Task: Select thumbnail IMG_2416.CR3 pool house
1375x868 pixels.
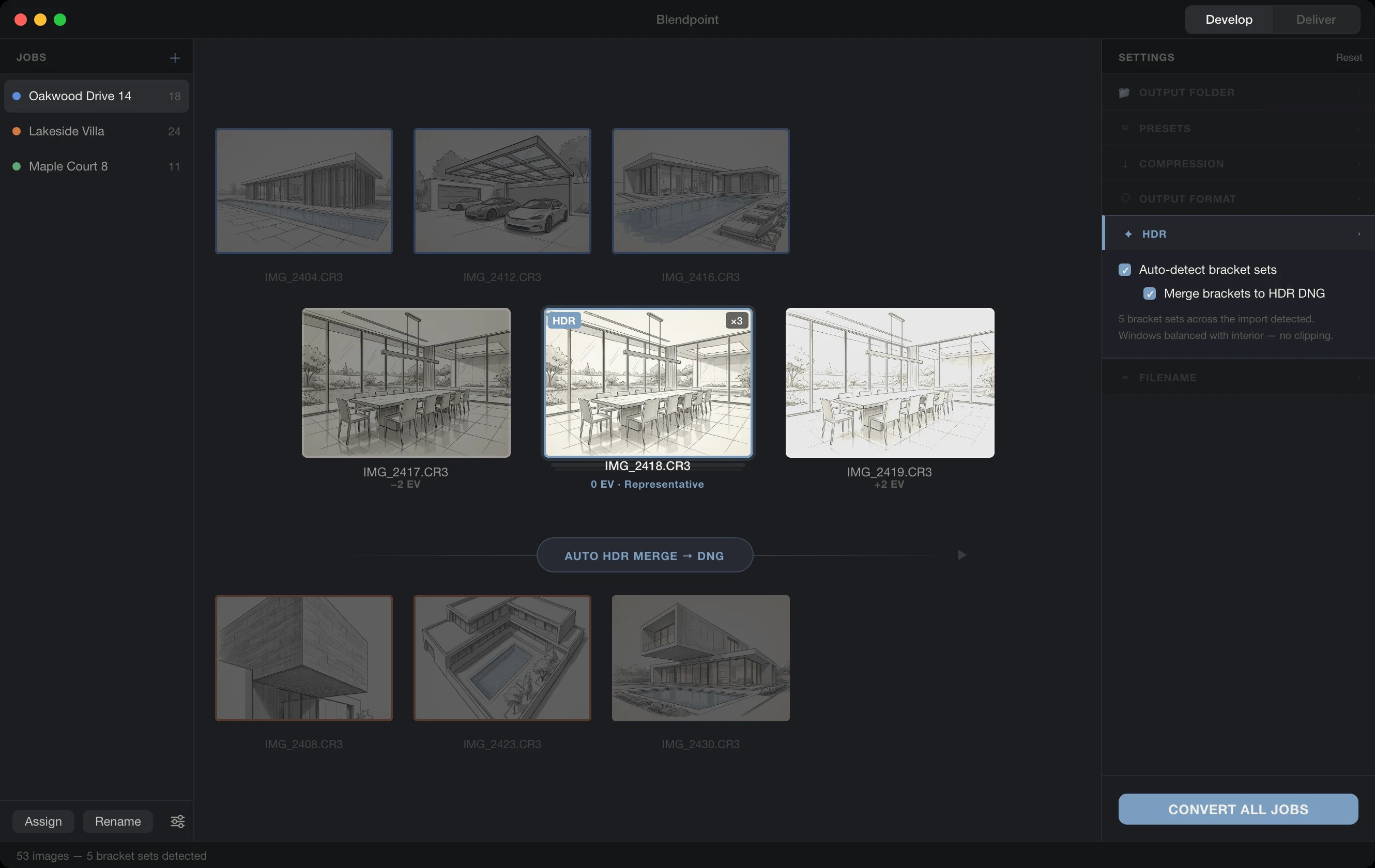Action: [x=700, y=191]
